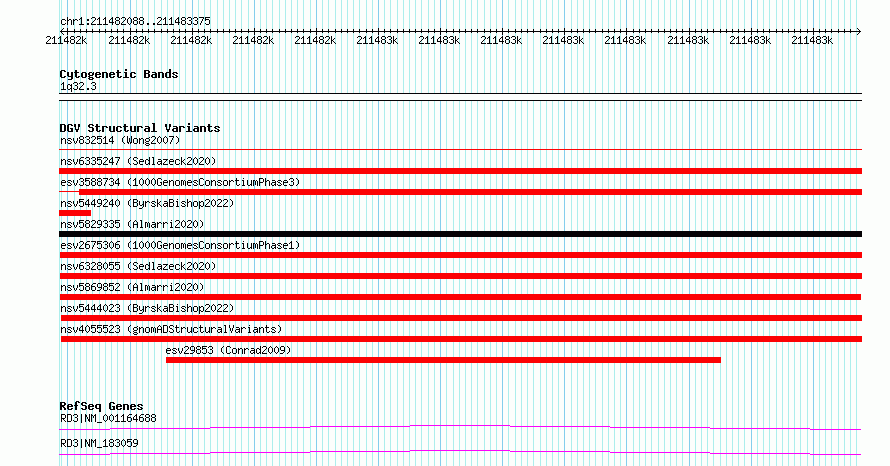890x466 pixels.
Task: Click the nsv5444023 (ByrskaBishop2022) label
Action: [x=147, y=308]
